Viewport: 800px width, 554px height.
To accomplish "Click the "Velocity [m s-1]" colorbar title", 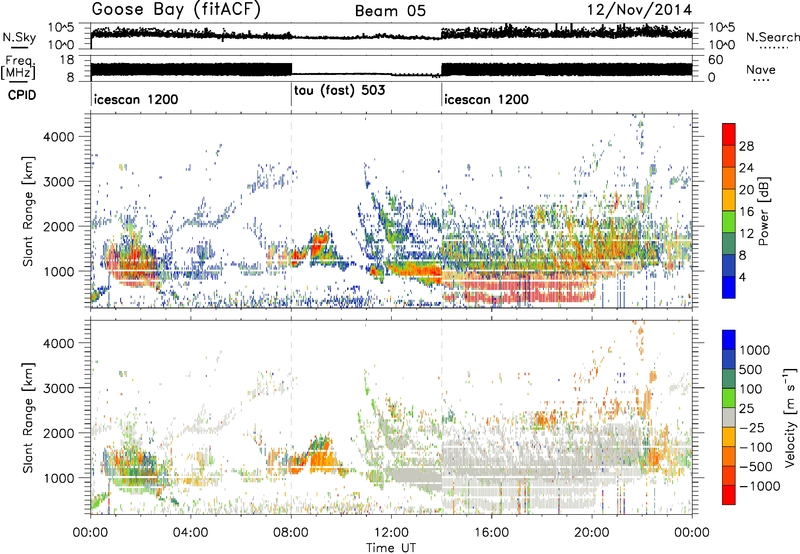I will coord(790,417).
